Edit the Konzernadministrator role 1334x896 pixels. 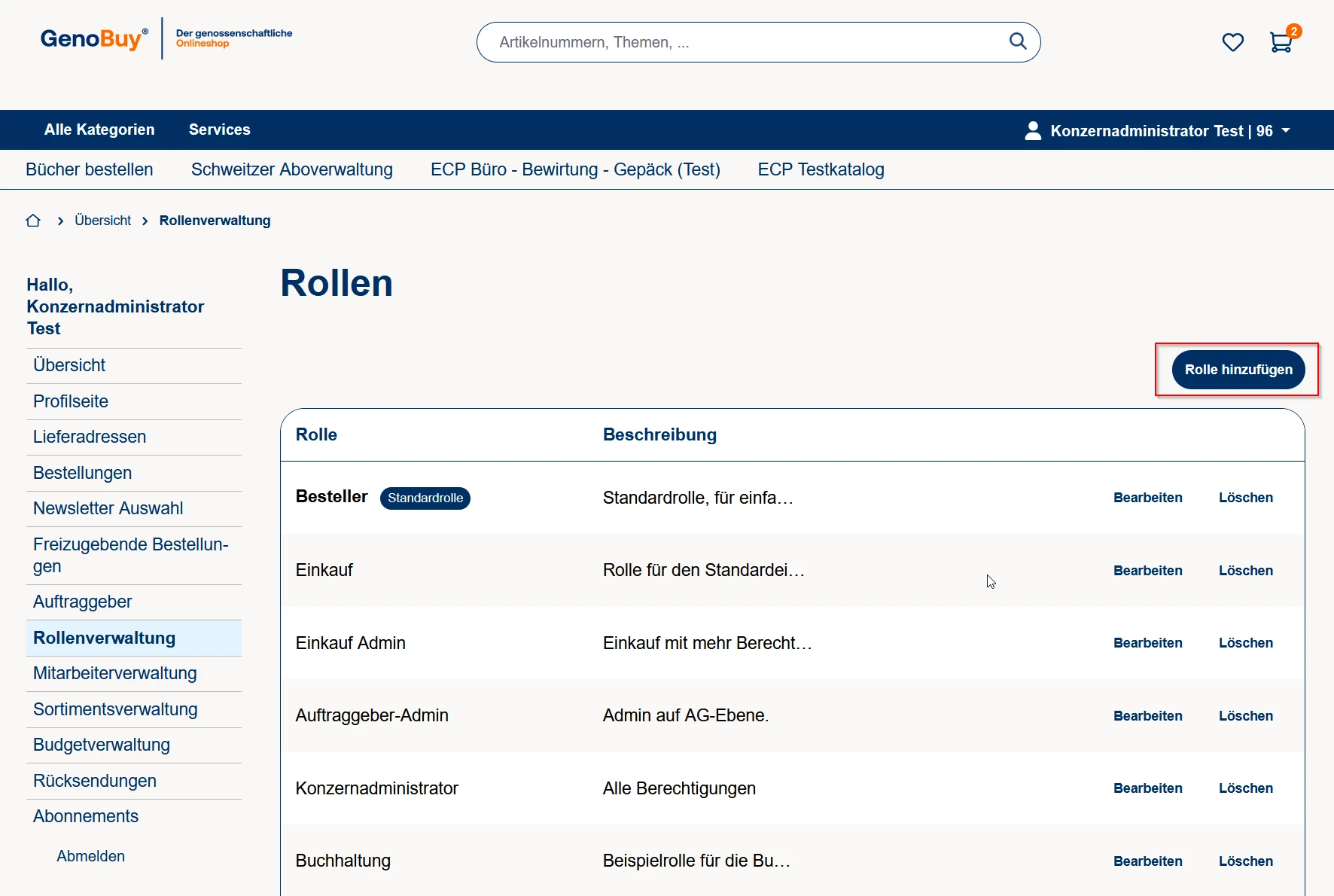click(1147, 788)
